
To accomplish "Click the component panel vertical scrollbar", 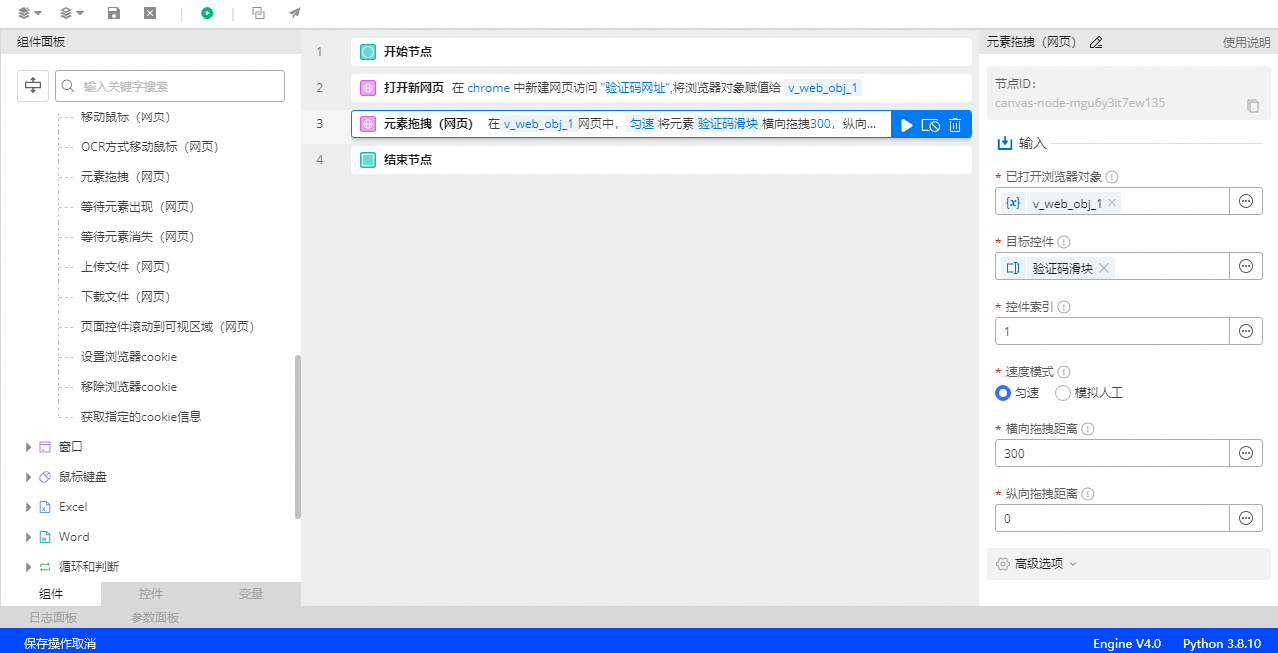I will point(297,437).
